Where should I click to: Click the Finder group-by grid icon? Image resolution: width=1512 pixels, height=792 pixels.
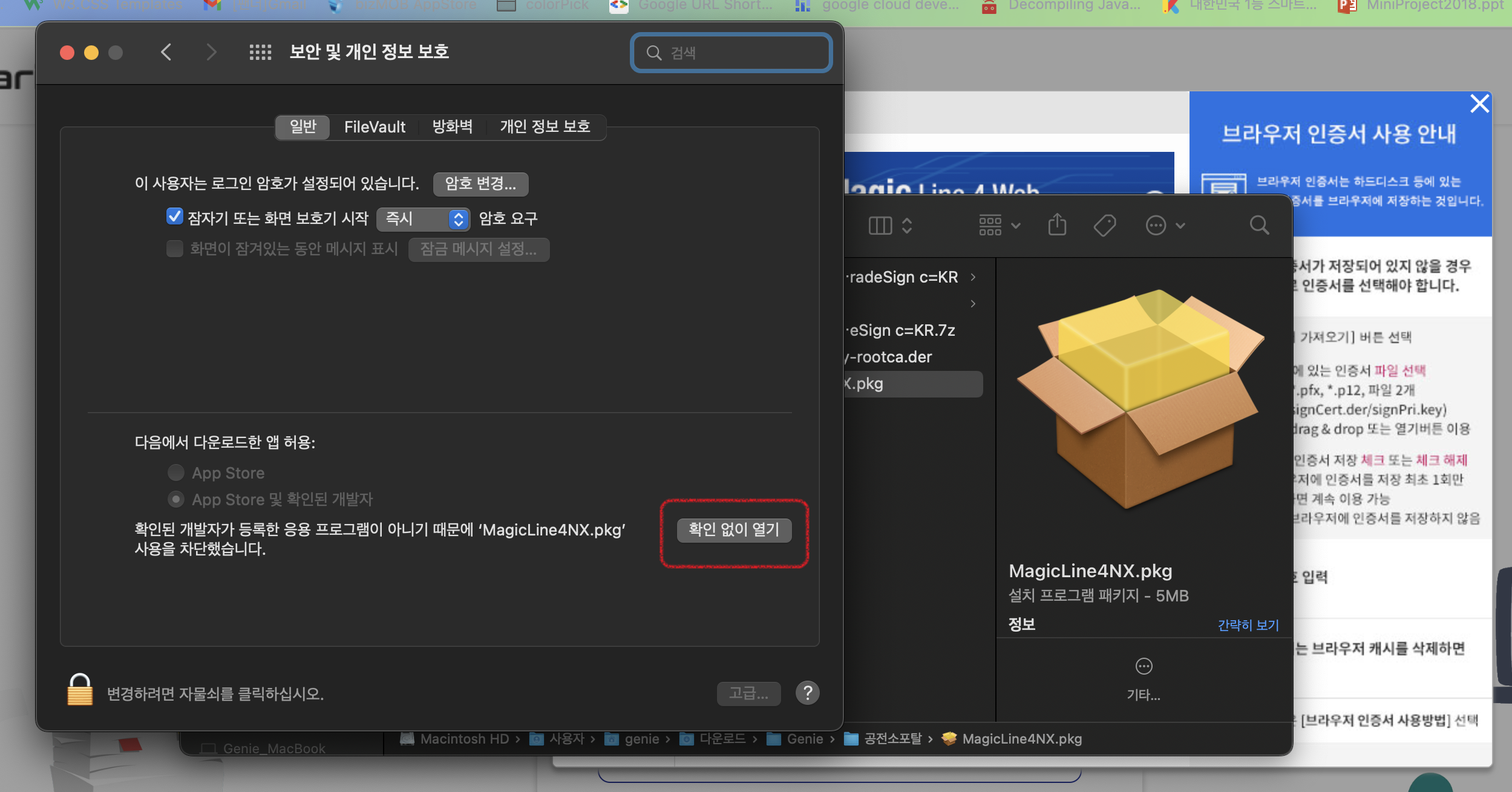point(990,226)
